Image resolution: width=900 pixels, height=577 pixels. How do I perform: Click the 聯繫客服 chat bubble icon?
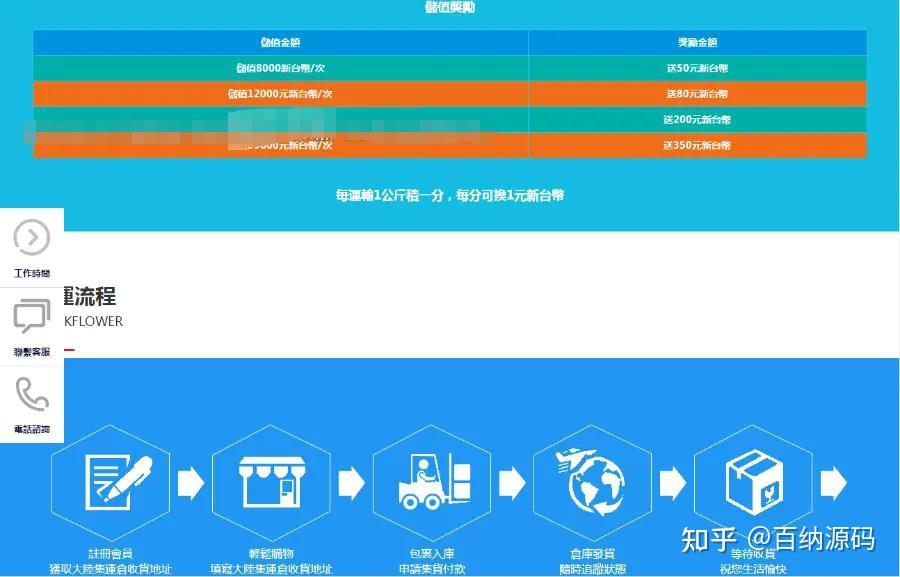click(32, 316)
